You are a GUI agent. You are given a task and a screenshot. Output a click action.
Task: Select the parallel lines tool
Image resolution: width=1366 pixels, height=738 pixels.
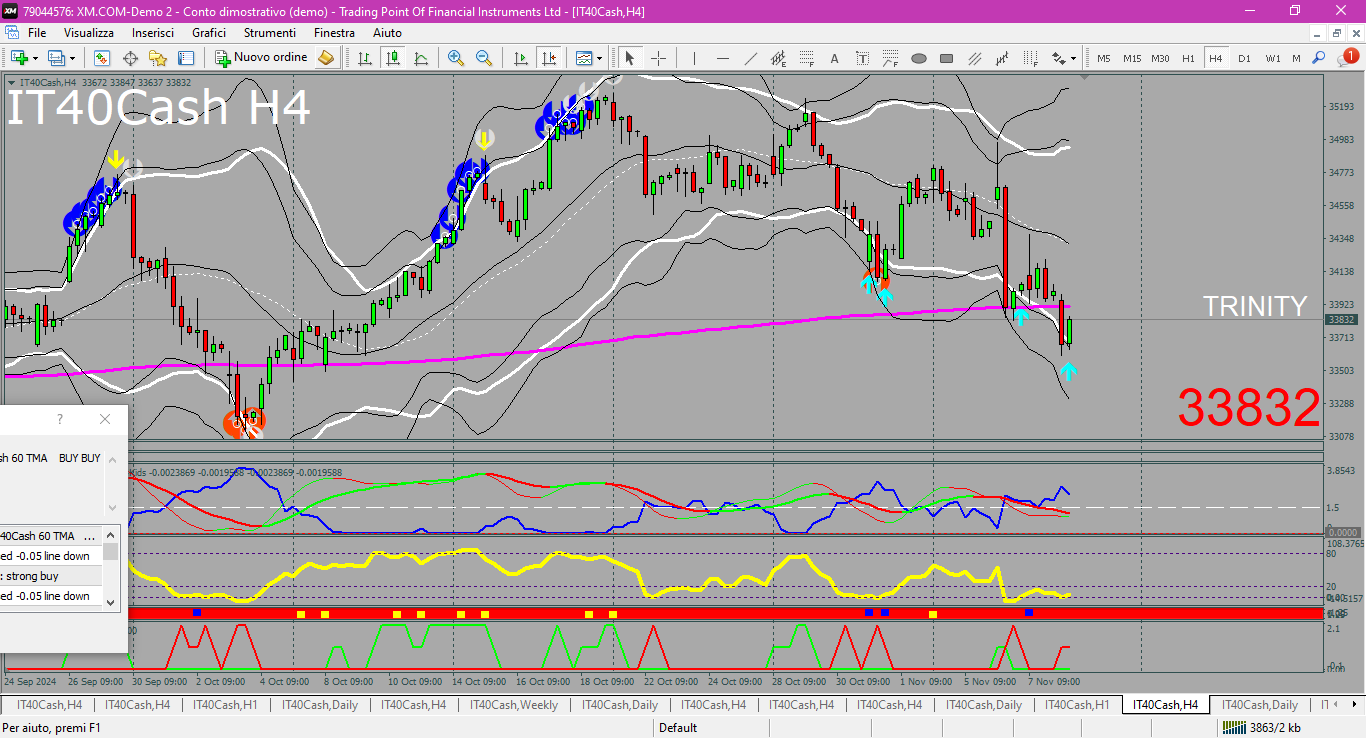click(974, 58)
